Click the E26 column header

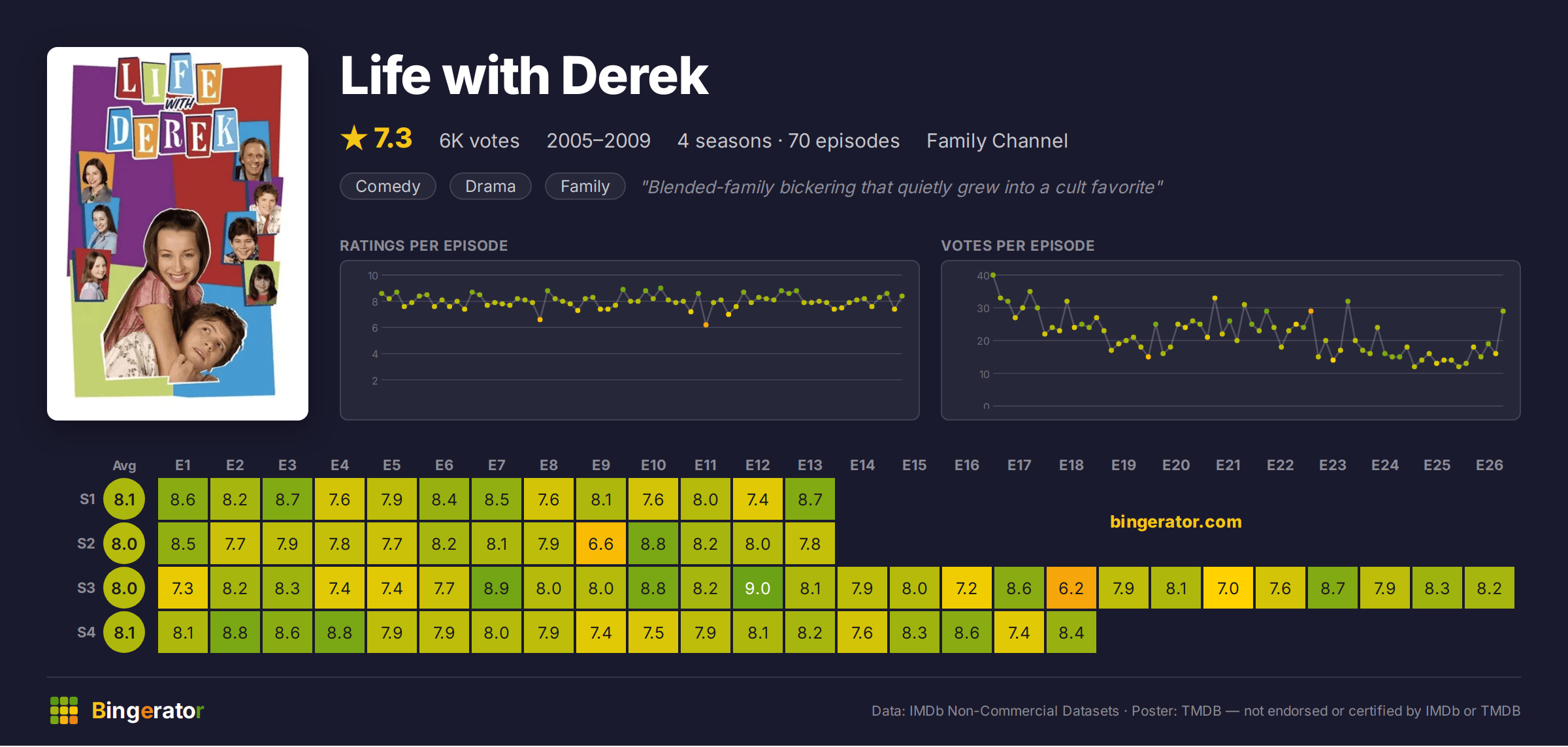(1490, 466)
